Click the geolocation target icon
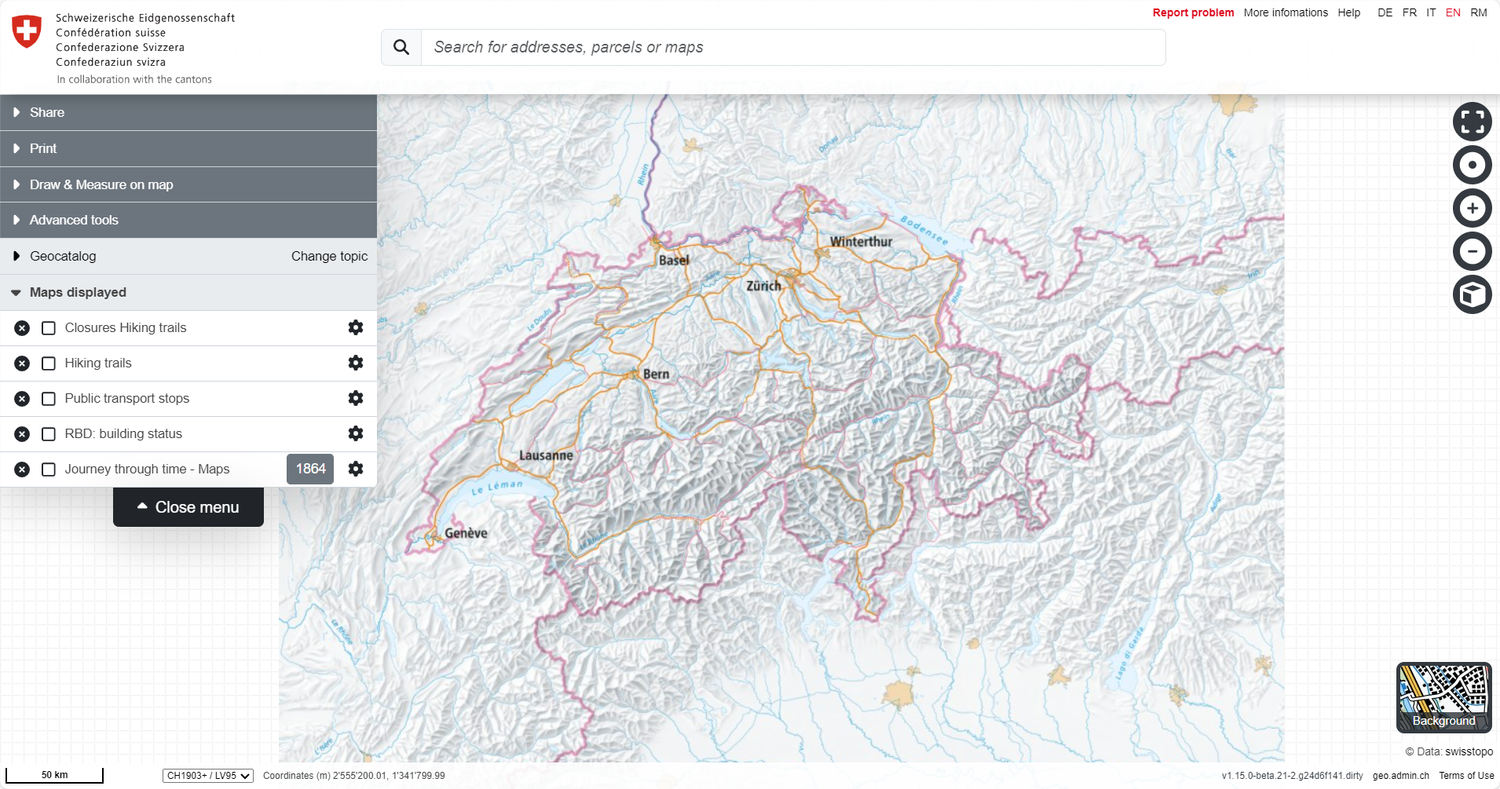The image size is (1500, 789). (1472, 165)
